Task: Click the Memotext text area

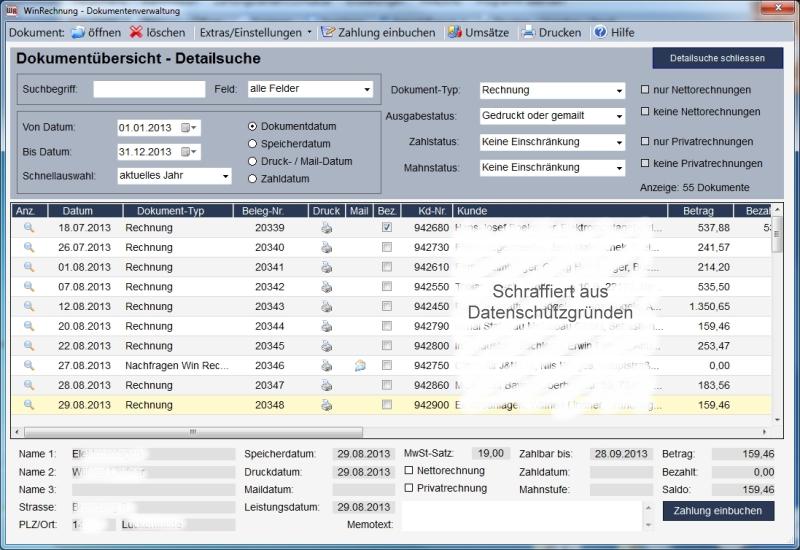Action: (x=521, y=516)
